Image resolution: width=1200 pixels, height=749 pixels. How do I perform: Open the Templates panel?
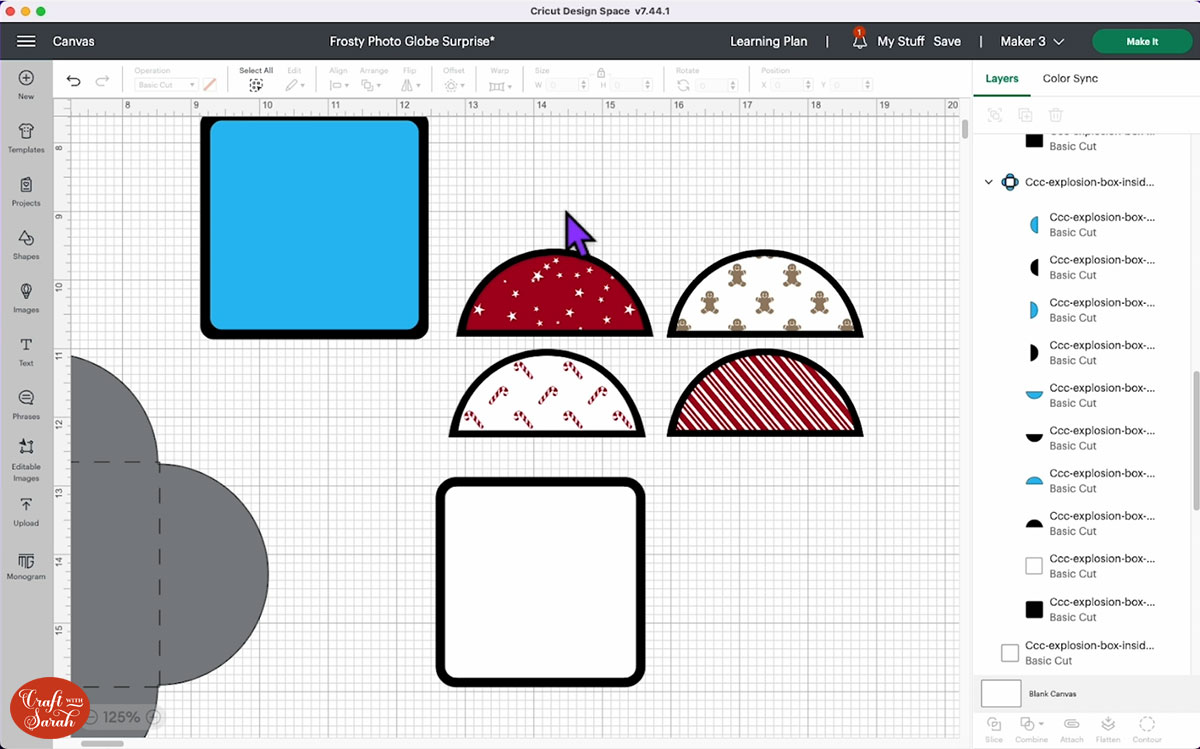pyautogui.click(x=26, y=137)
